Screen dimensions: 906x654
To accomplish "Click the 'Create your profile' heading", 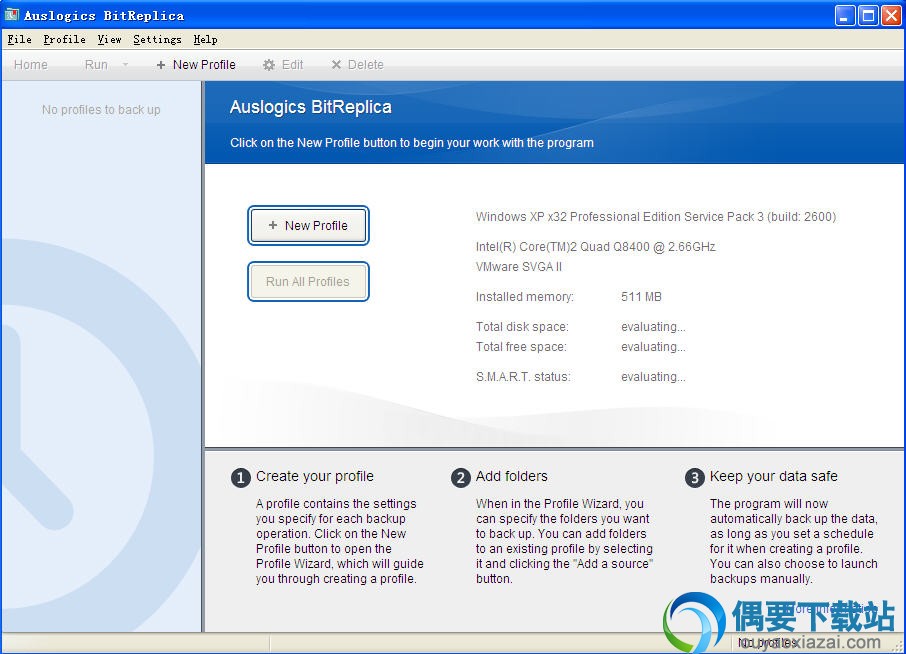I will pos(315,476).
